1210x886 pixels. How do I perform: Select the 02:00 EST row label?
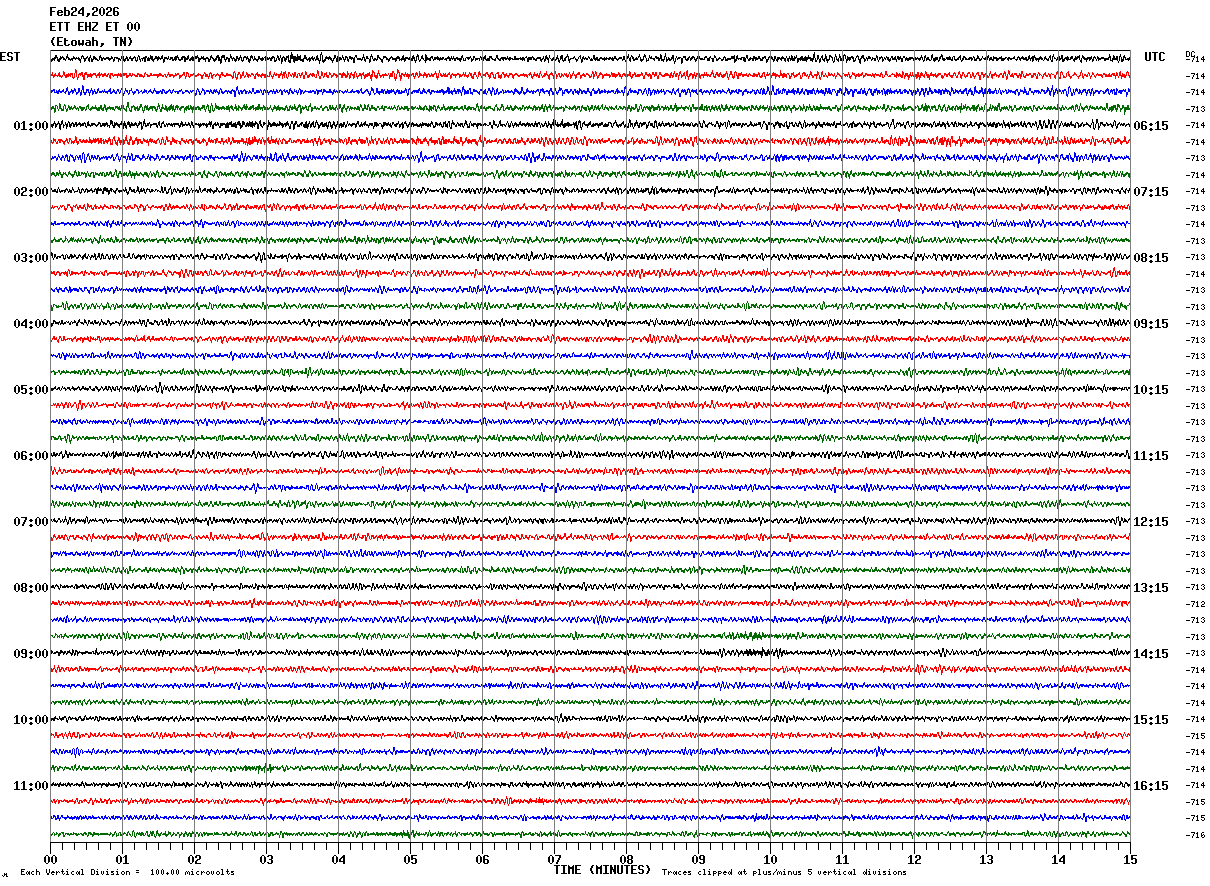click(x=31, y=192)
